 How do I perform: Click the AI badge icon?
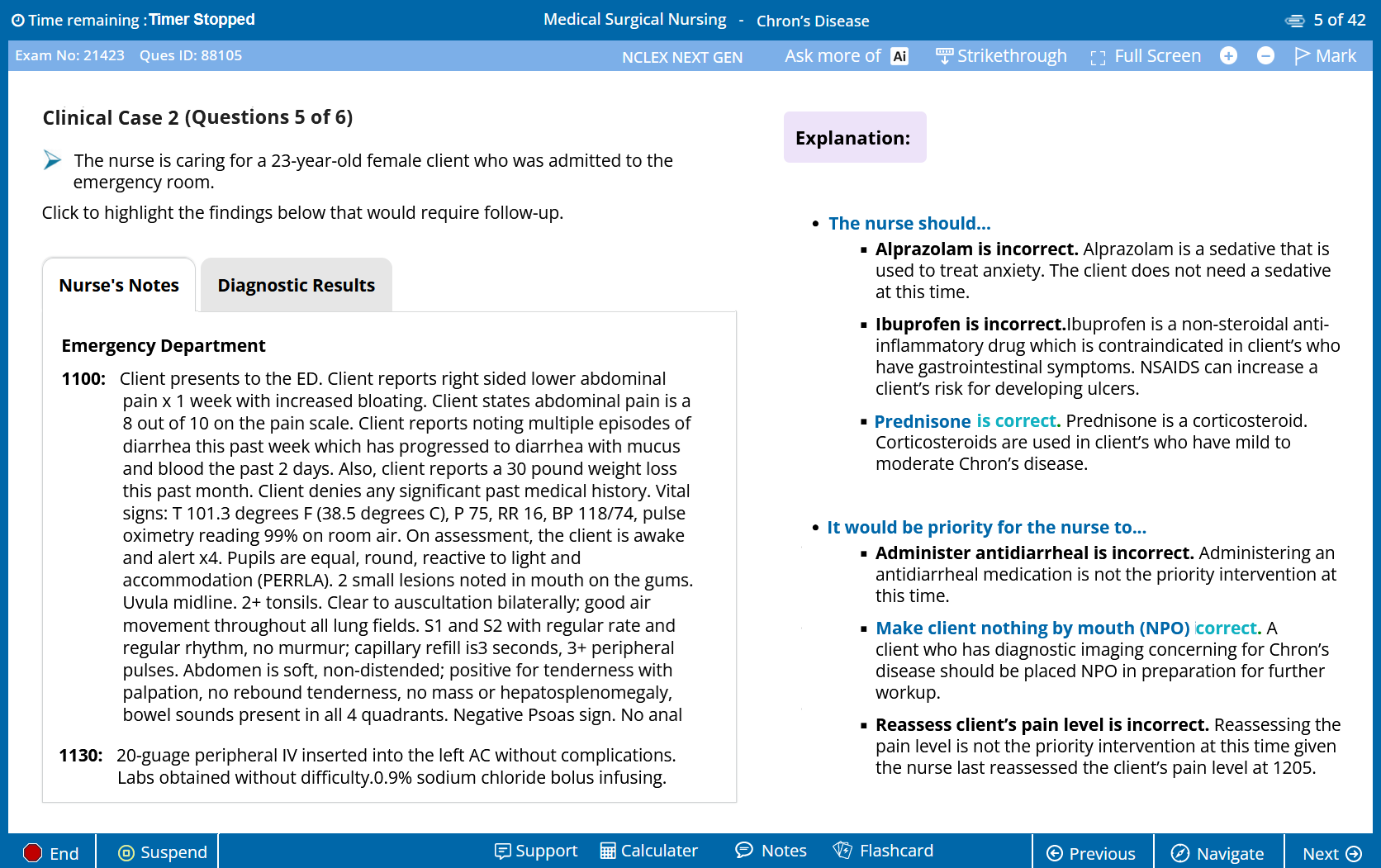click(x=899, y=56)
